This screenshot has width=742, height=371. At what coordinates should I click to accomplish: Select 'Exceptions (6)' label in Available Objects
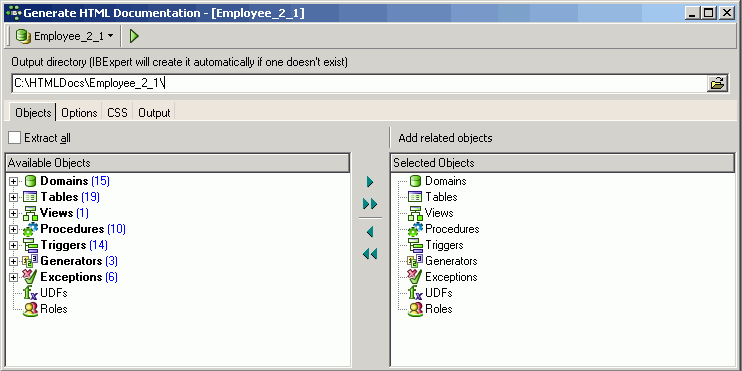[x=79, y=277]
